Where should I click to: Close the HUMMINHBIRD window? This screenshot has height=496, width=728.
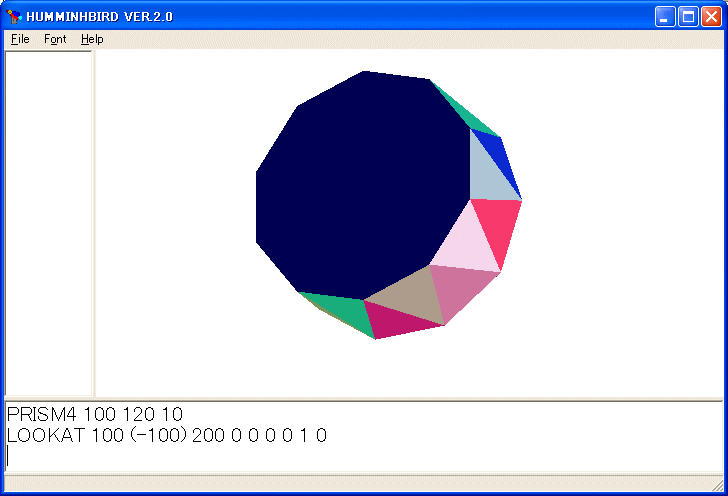pyautogui.click(x=711, y=17)
